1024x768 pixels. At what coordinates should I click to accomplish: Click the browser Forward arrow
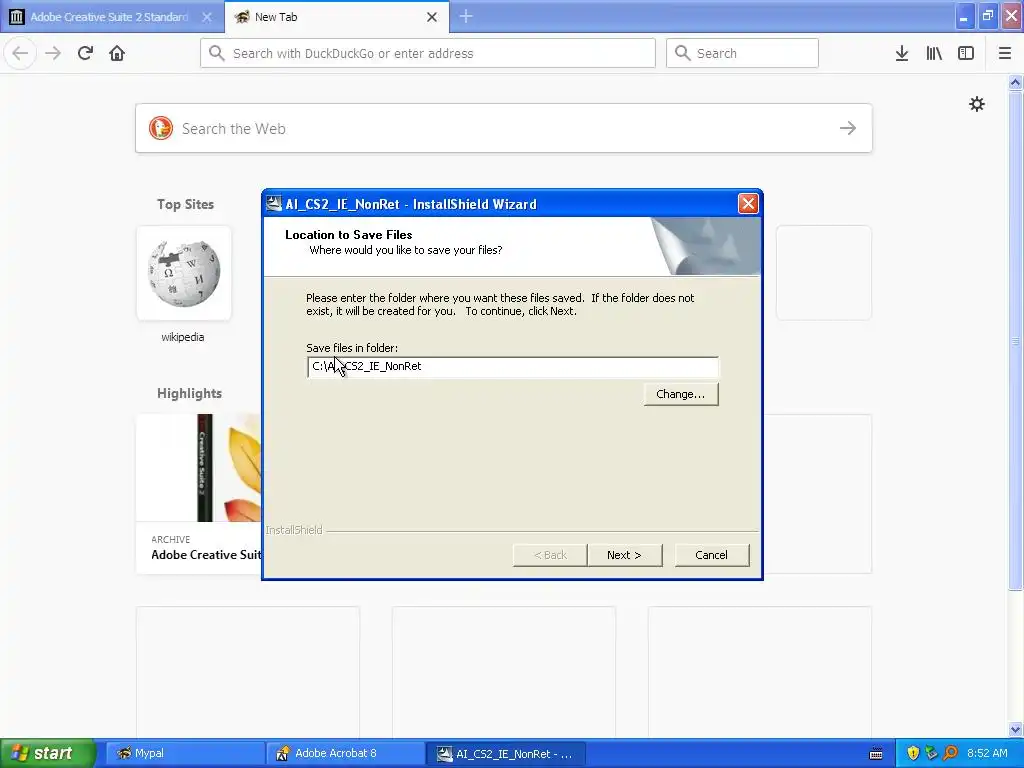coord(53,53)
